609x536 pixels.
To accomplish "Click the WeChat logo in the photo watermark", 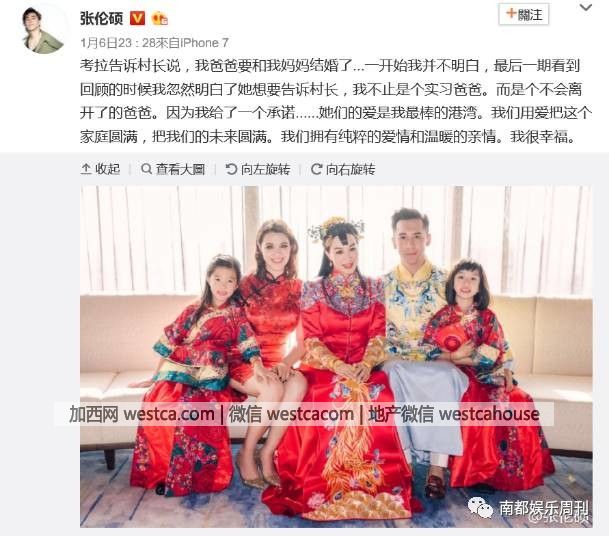I will click(x=480, y=507).
